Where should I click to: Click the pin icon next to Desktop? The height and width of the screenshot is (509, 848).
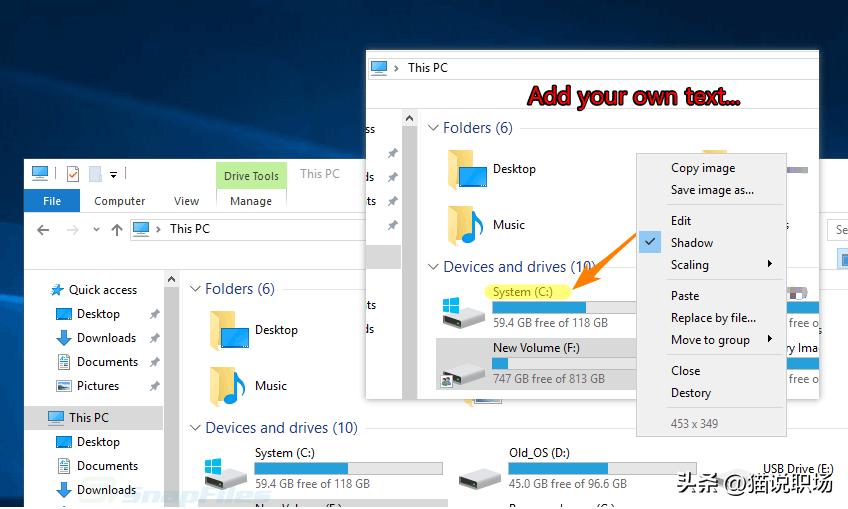pyautogui.click(x=154, y=314)
